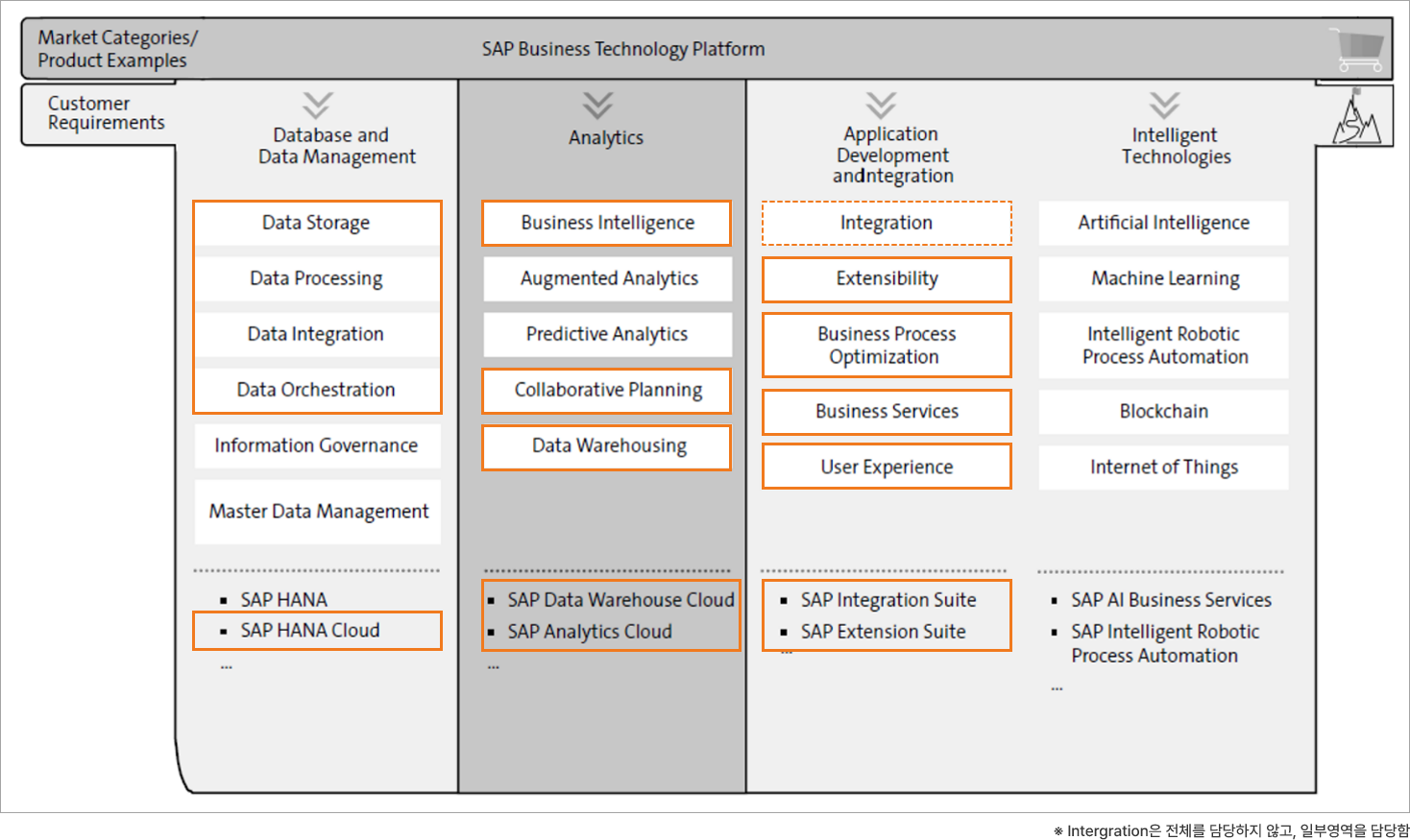Click the "Machine Learning" box
The height and width of the screenshot is (840, 1410).
tap(1163, 278)
